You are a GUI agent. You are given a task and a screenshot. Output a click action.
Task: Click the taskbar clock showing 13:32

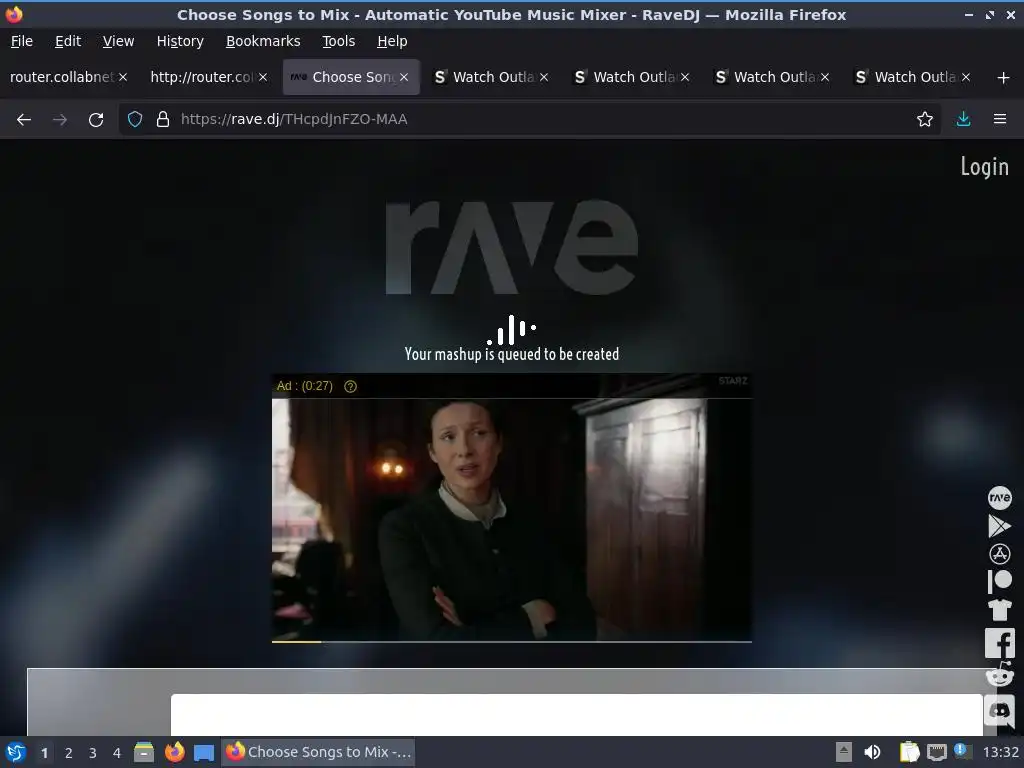[1000, 752]
